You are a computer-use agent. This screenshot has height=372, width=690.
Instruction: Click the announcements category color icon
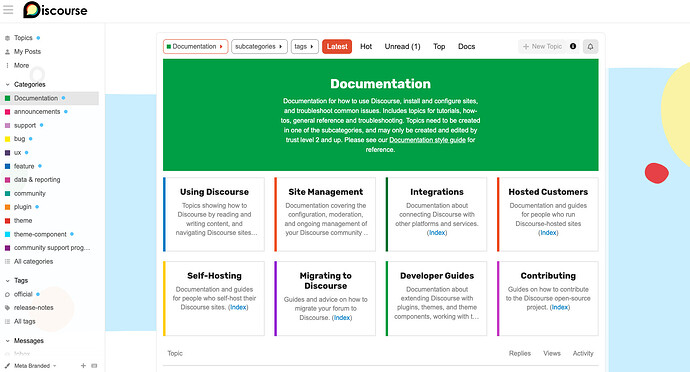pos(7,112)
